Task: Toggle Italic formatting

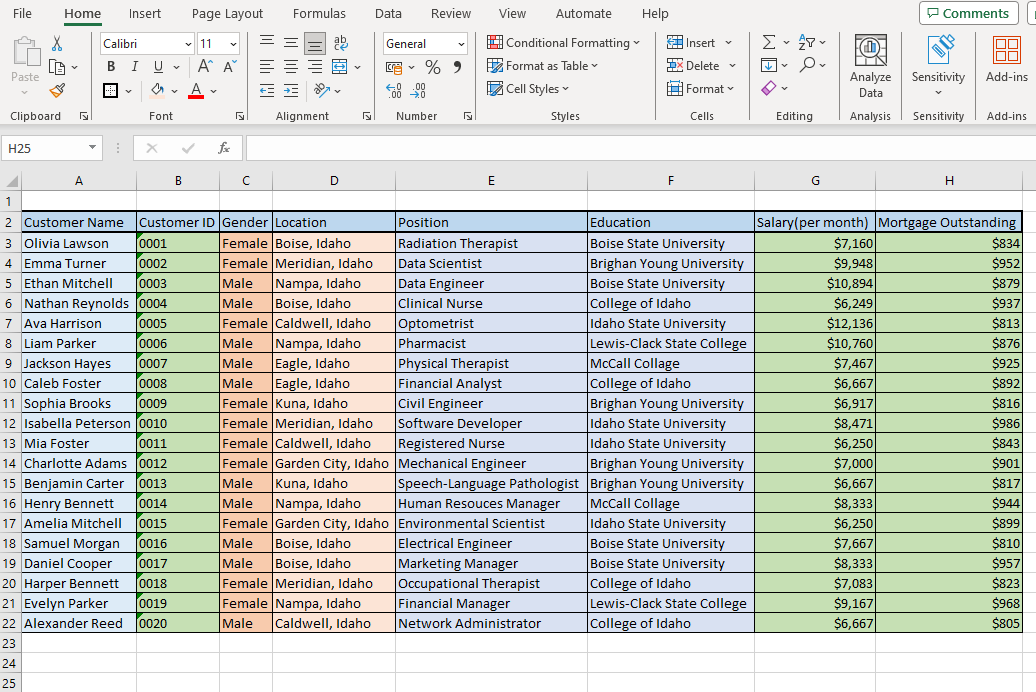Action: click(x=135, y=67)
